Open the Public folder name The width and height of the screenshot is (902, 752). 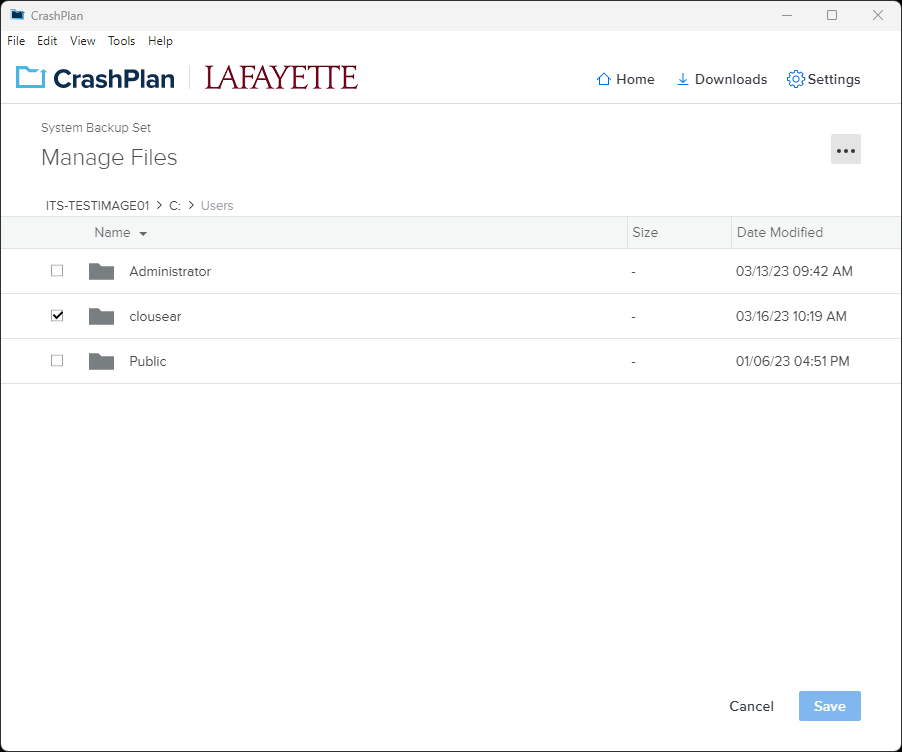pos(148,361)
